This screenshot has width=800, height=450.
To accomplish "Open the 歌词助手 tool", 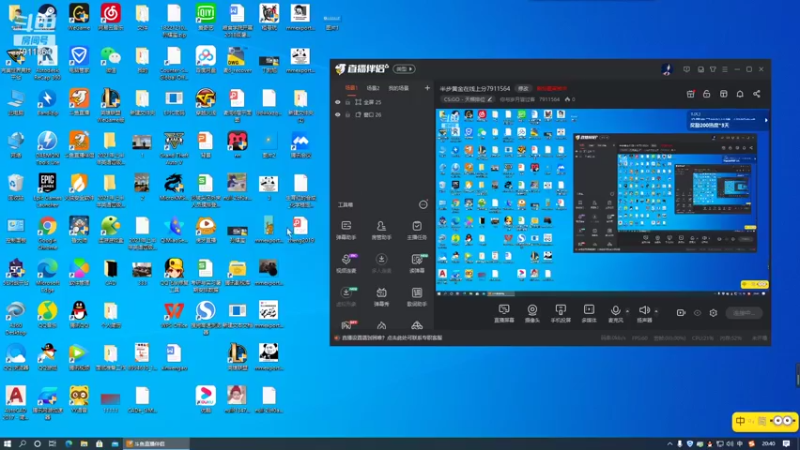I will click(x=417, y=296).
